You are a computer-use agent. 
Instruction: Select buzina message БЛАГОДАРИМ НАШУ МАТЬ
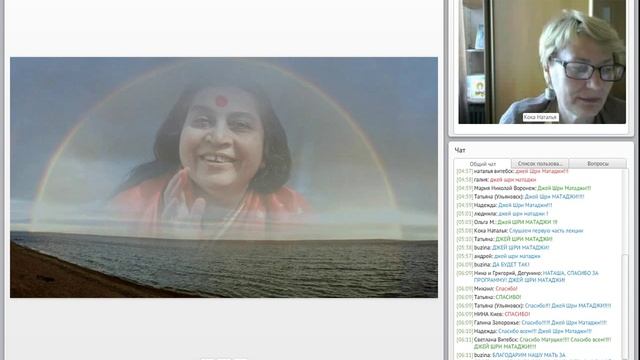[x=511, y=355]
